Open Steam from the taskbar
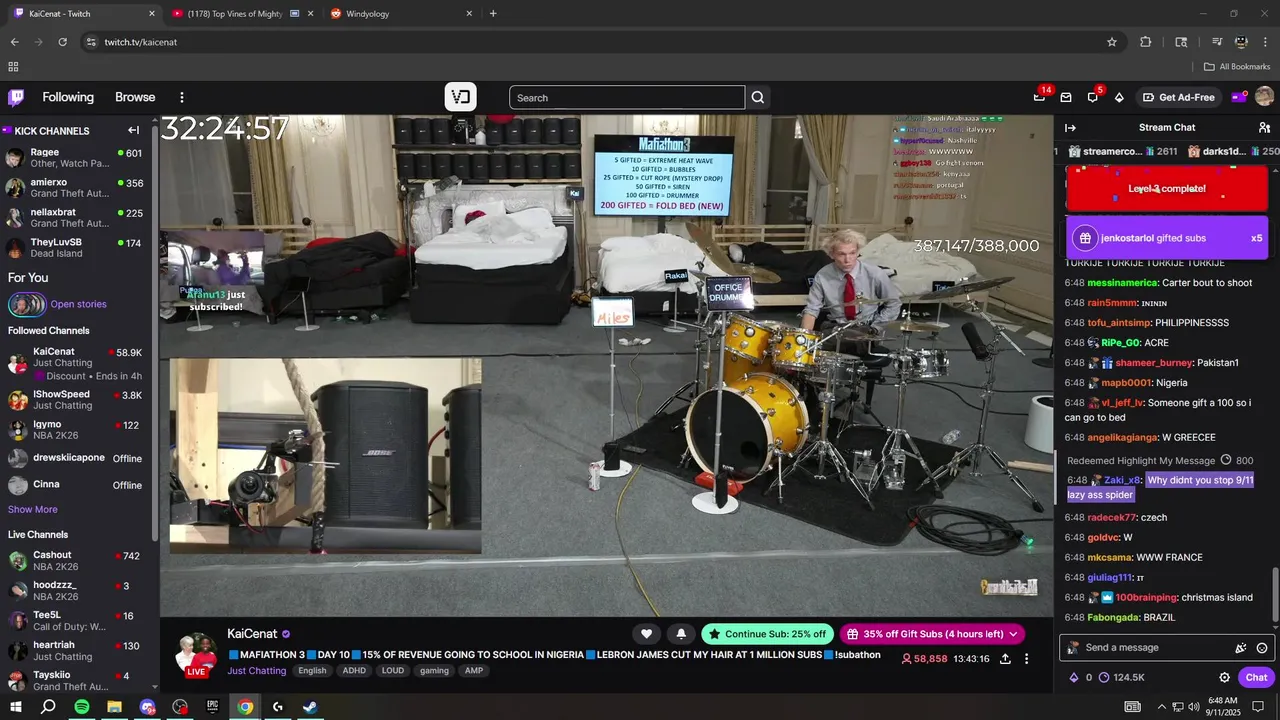The image size is (1280, 720). click(310, 707)
